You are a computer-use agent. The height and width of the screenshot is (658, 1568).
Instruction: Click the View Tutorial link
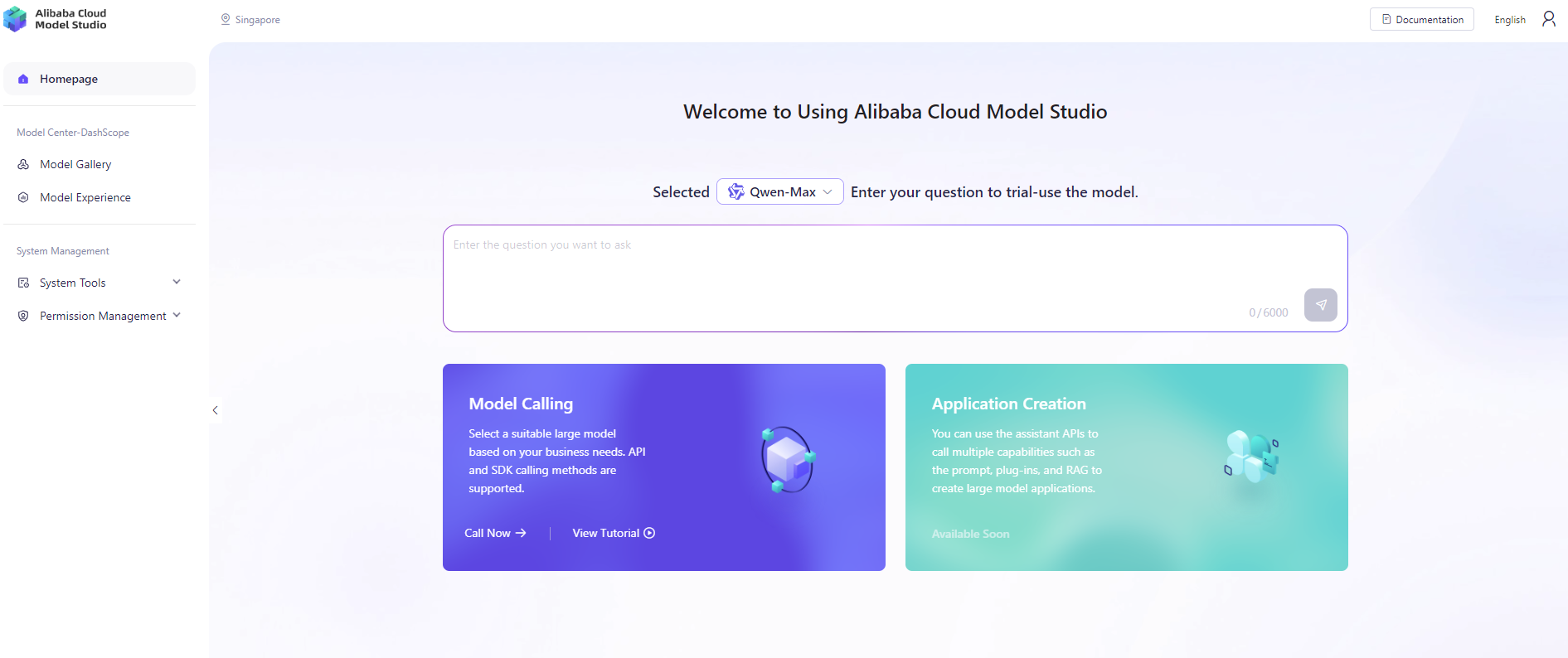click(x=614, y=533)
